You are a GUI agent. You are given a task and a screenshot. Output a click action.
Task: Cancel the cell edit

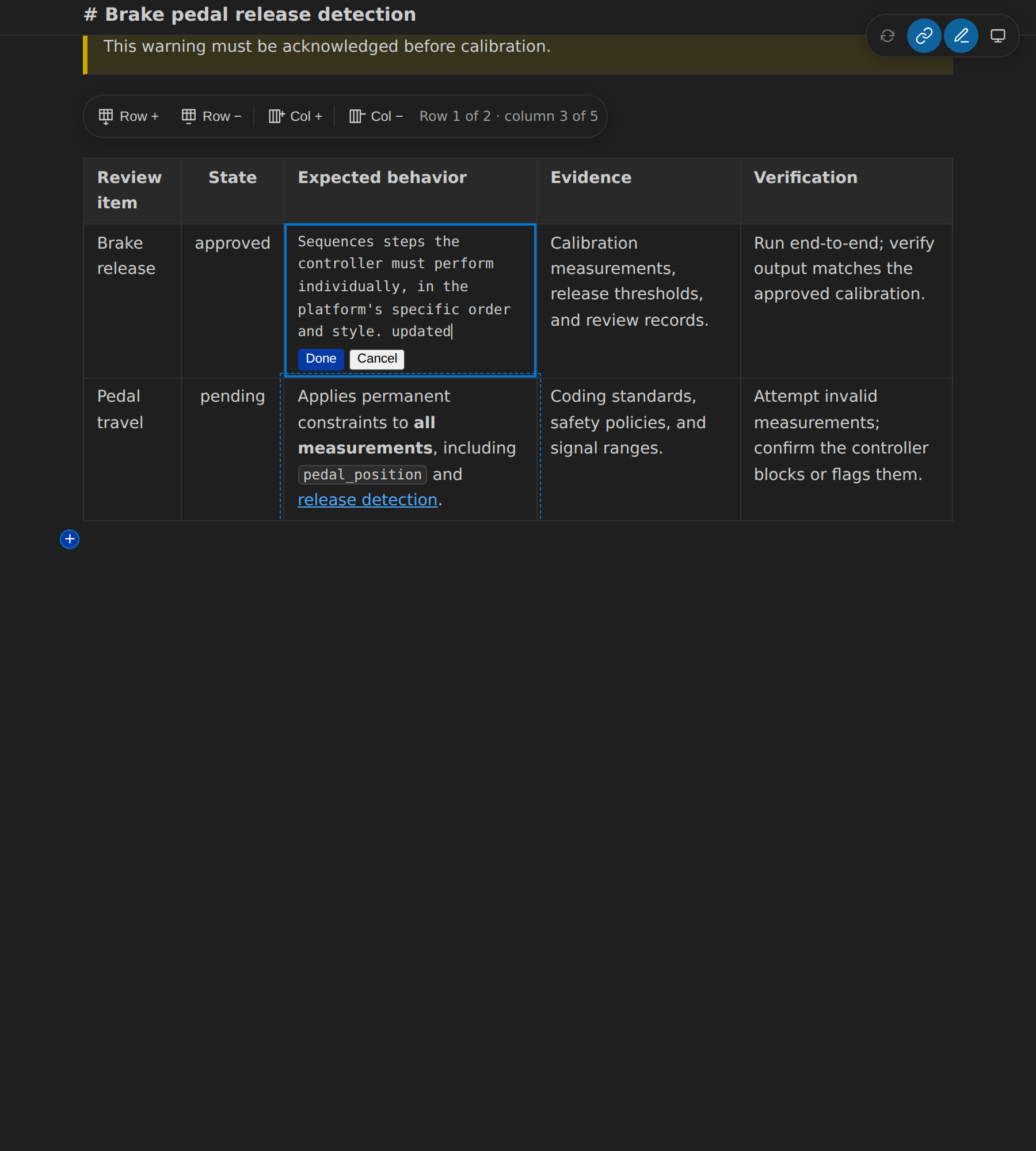pos(377,359)
